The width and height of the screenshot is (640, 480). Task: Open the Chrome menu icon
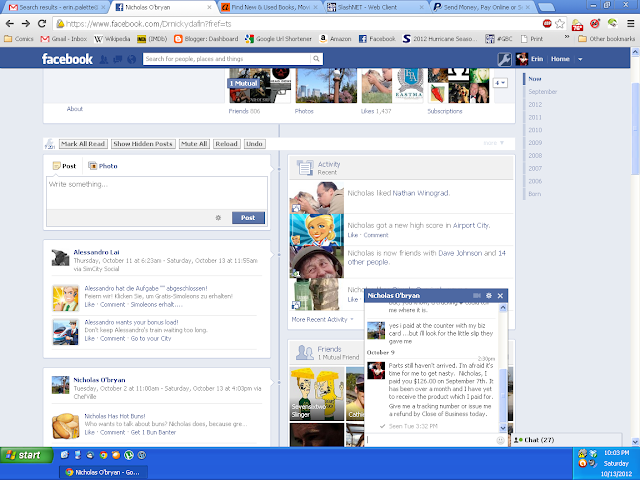pyautogui.click(x=631, y=24)
